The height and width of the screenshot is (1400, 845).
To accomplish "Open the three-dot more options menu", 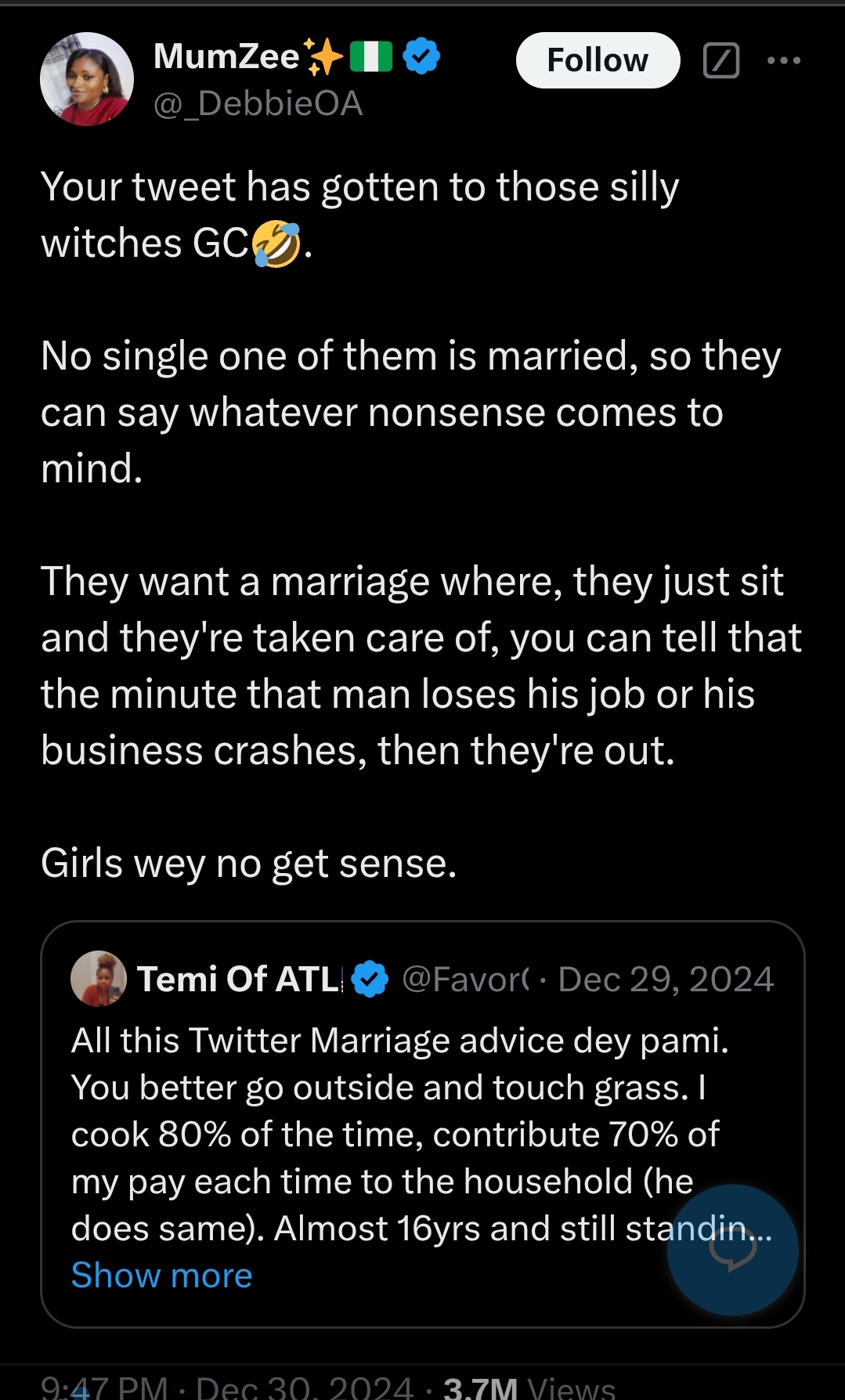I will coord(783,60).
